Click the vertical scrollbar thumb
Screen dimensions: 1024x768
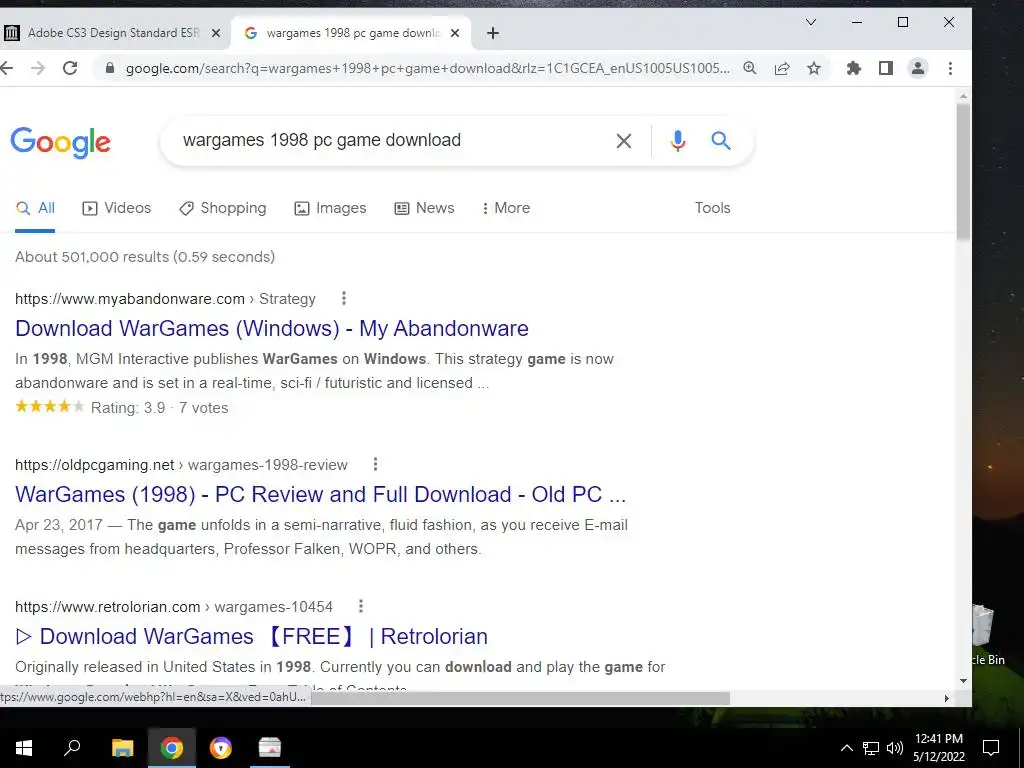[x=963, y=171]
